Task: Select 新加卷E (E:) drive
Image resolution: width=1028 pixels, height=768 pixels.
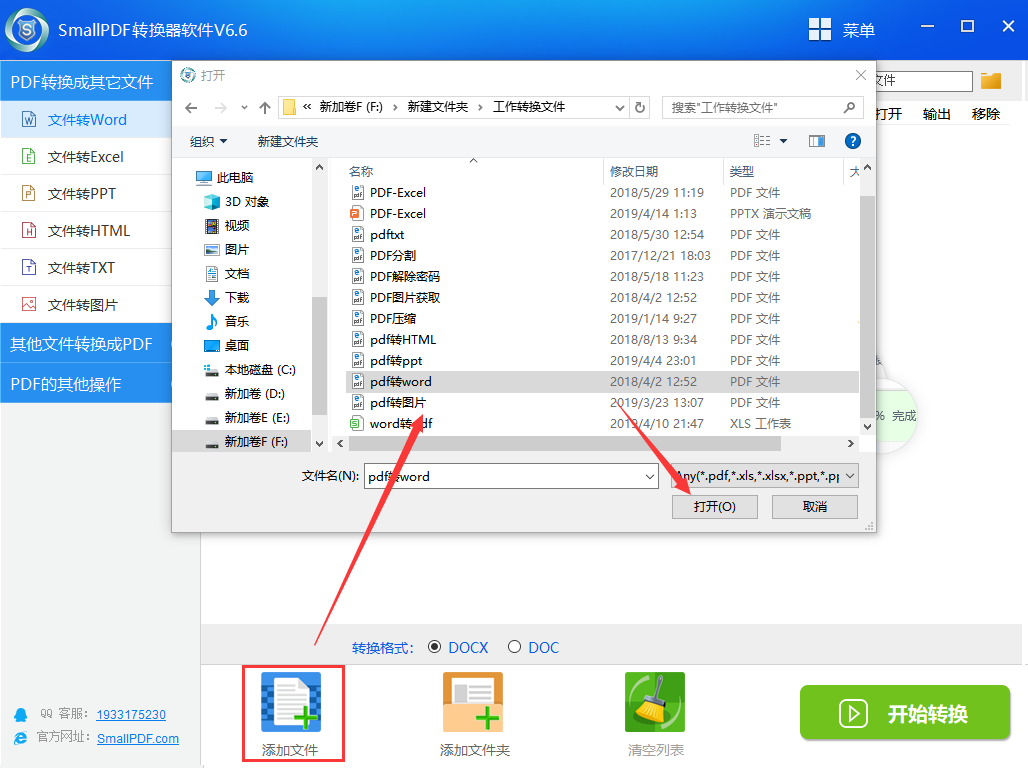Action: (247, 418)
